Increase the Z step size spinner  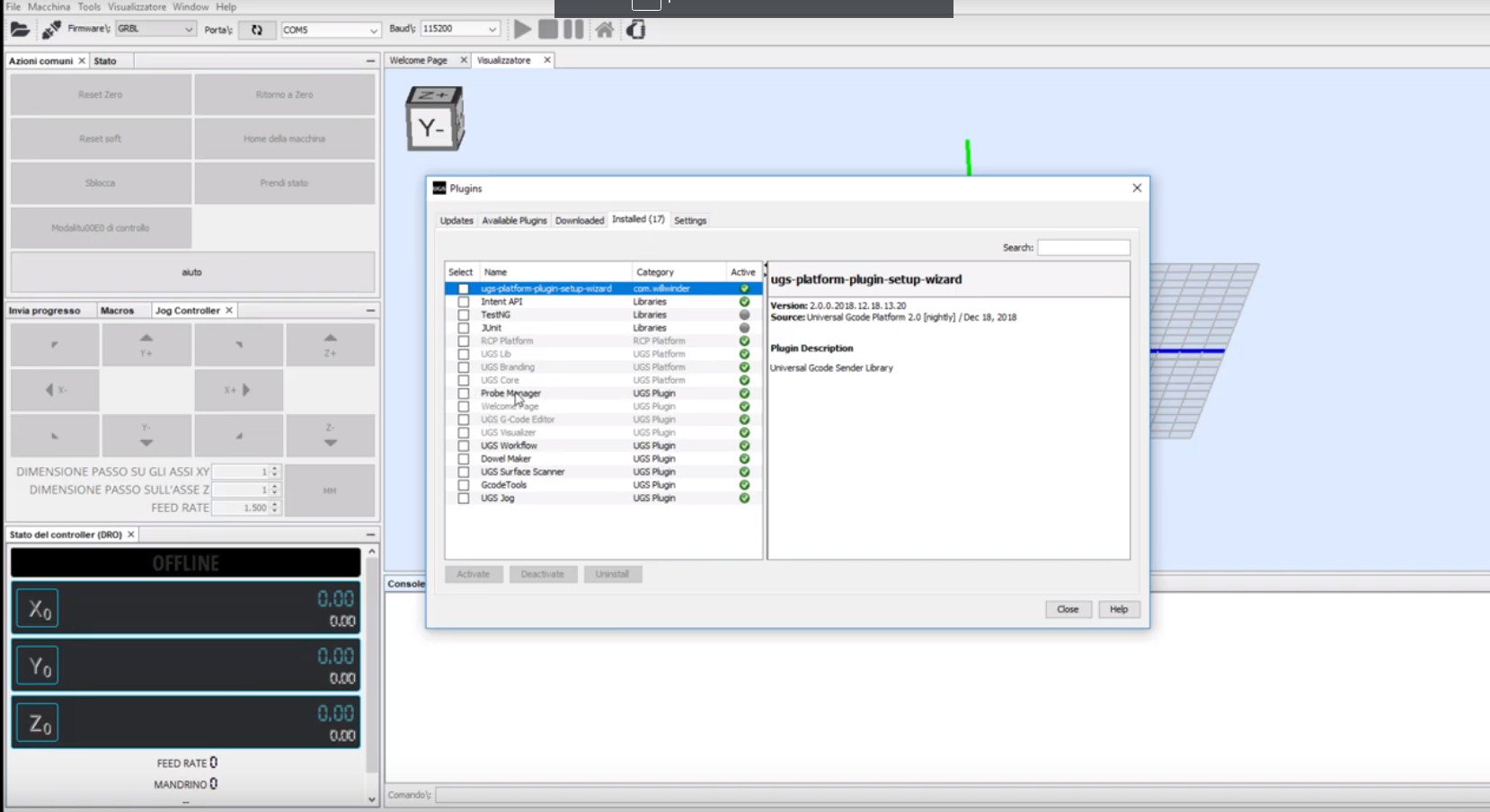pyautogui.click(x=275, y=486)
